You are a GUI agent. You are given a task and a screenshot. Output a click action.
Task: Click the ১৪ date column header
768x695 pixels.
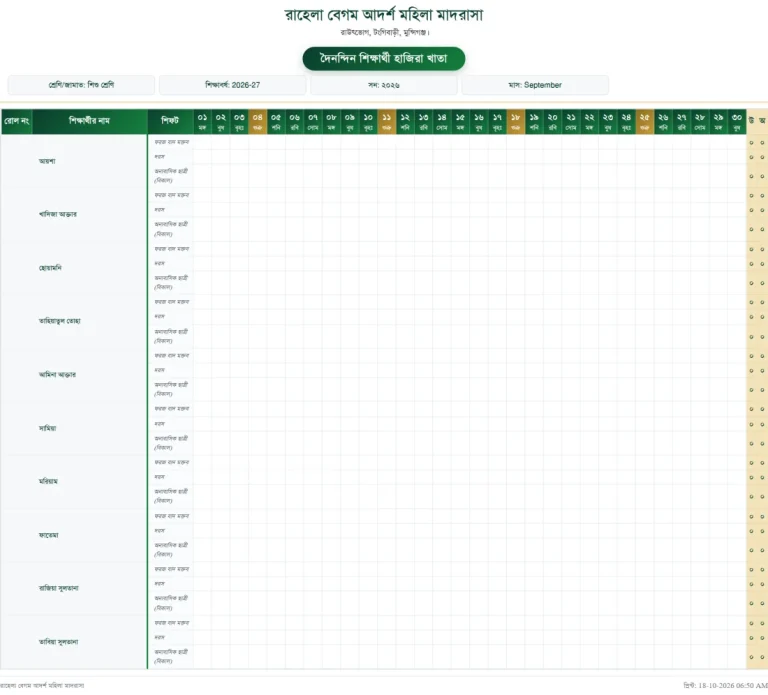[x=442, y=121]
